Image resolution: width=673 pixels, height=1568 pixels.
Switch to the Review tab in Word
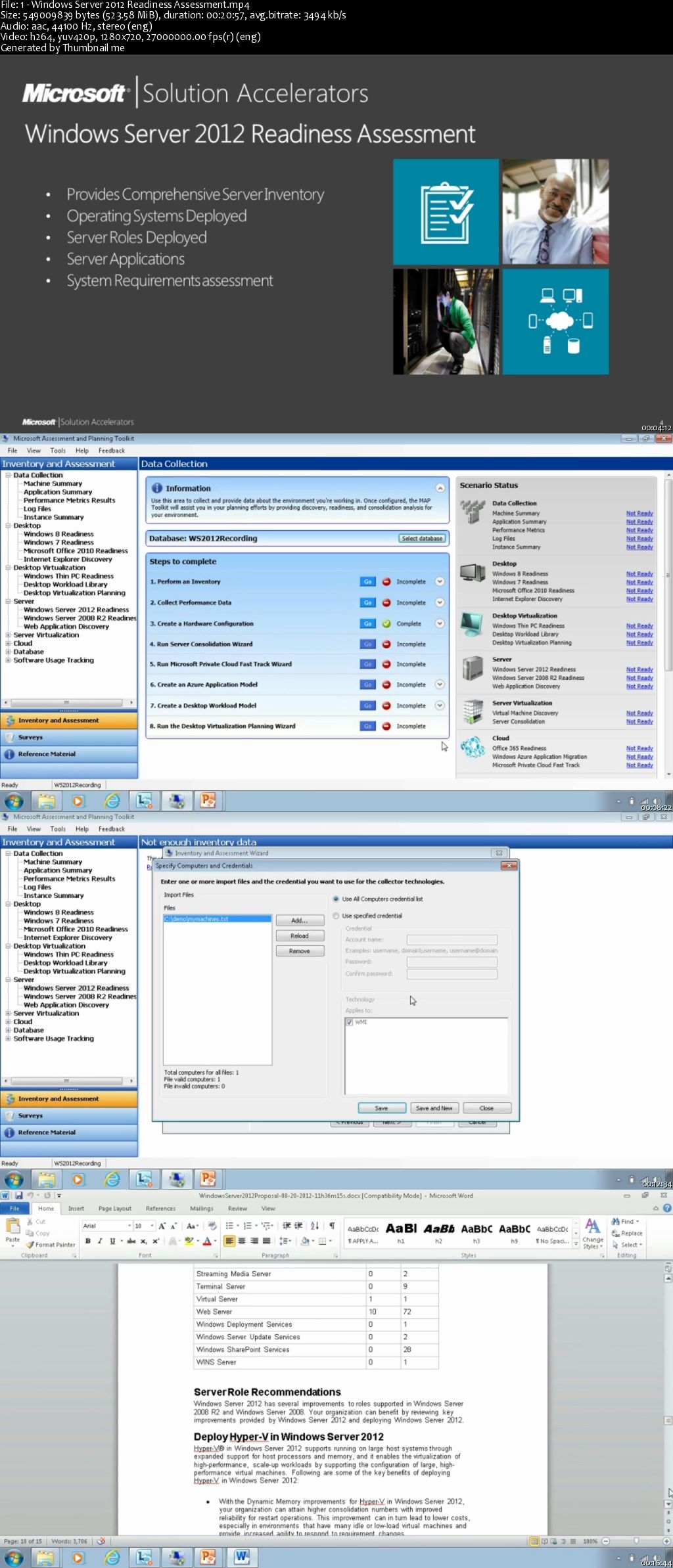pos(237,1208)
